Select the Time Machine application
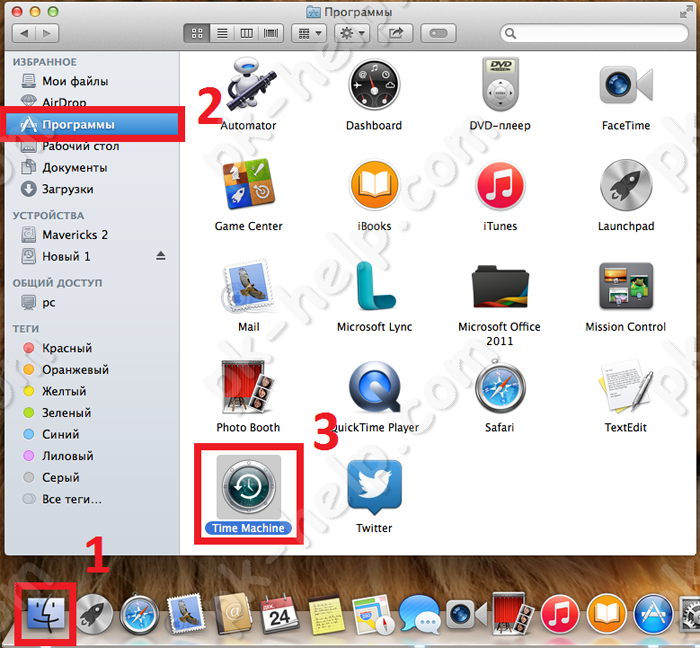700x648 pixels. (249, 487)
